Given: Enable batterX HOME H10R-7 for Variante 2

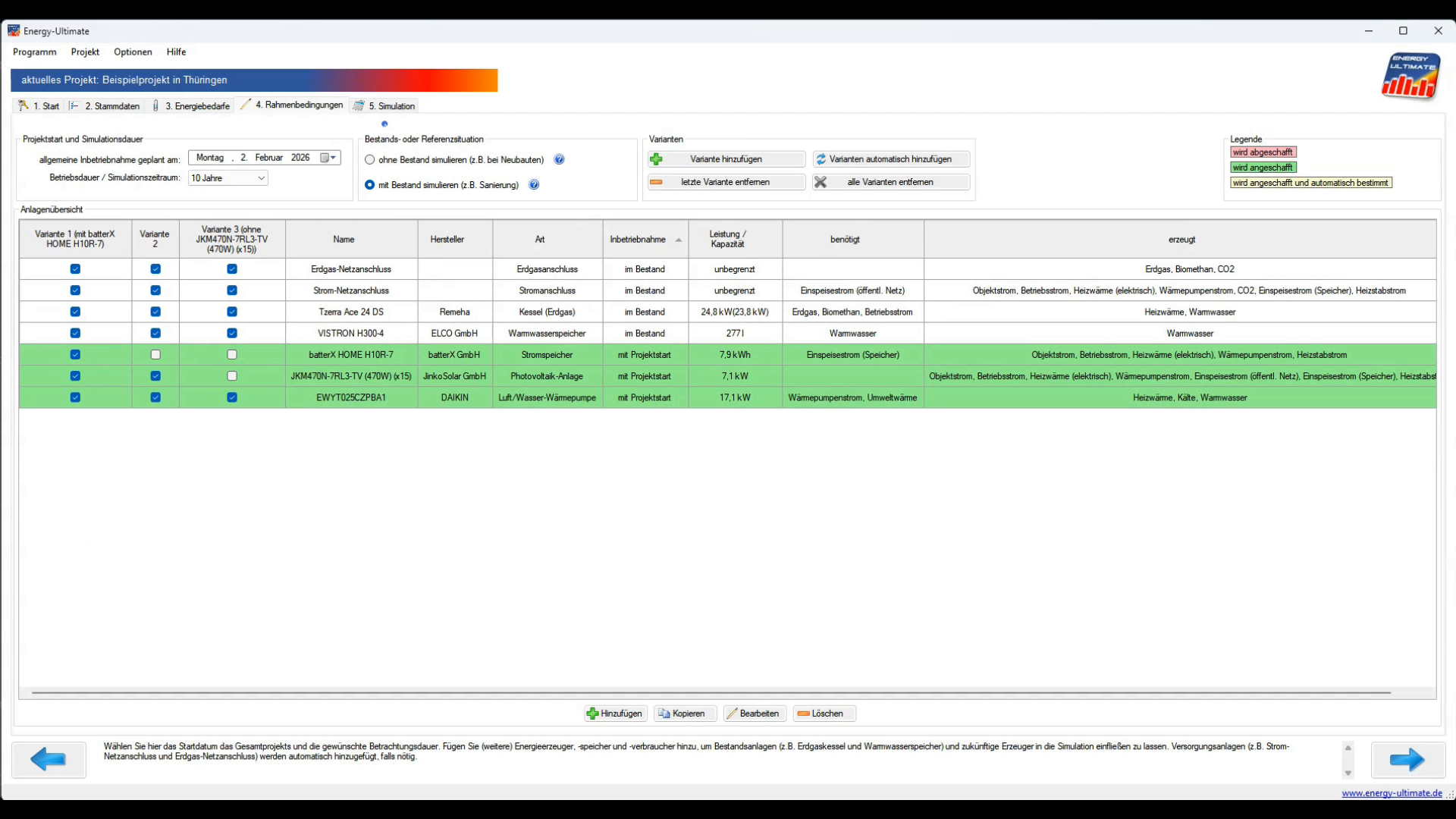Looking at the screenshot, I should (x=155, y=355).
